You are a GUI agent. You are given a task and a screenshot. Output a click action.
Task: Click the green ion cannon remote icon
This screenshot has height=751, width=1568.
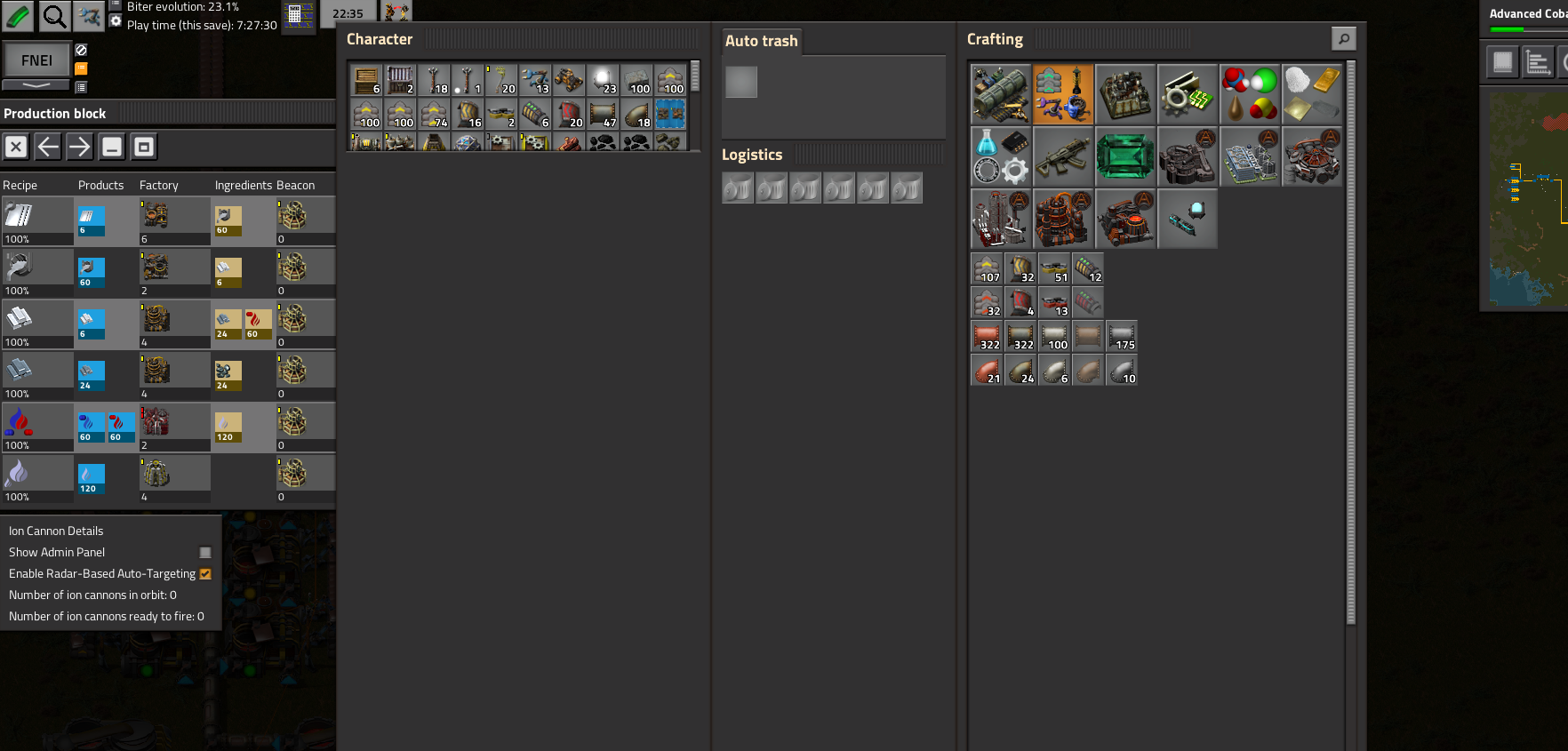coord(18,16)
